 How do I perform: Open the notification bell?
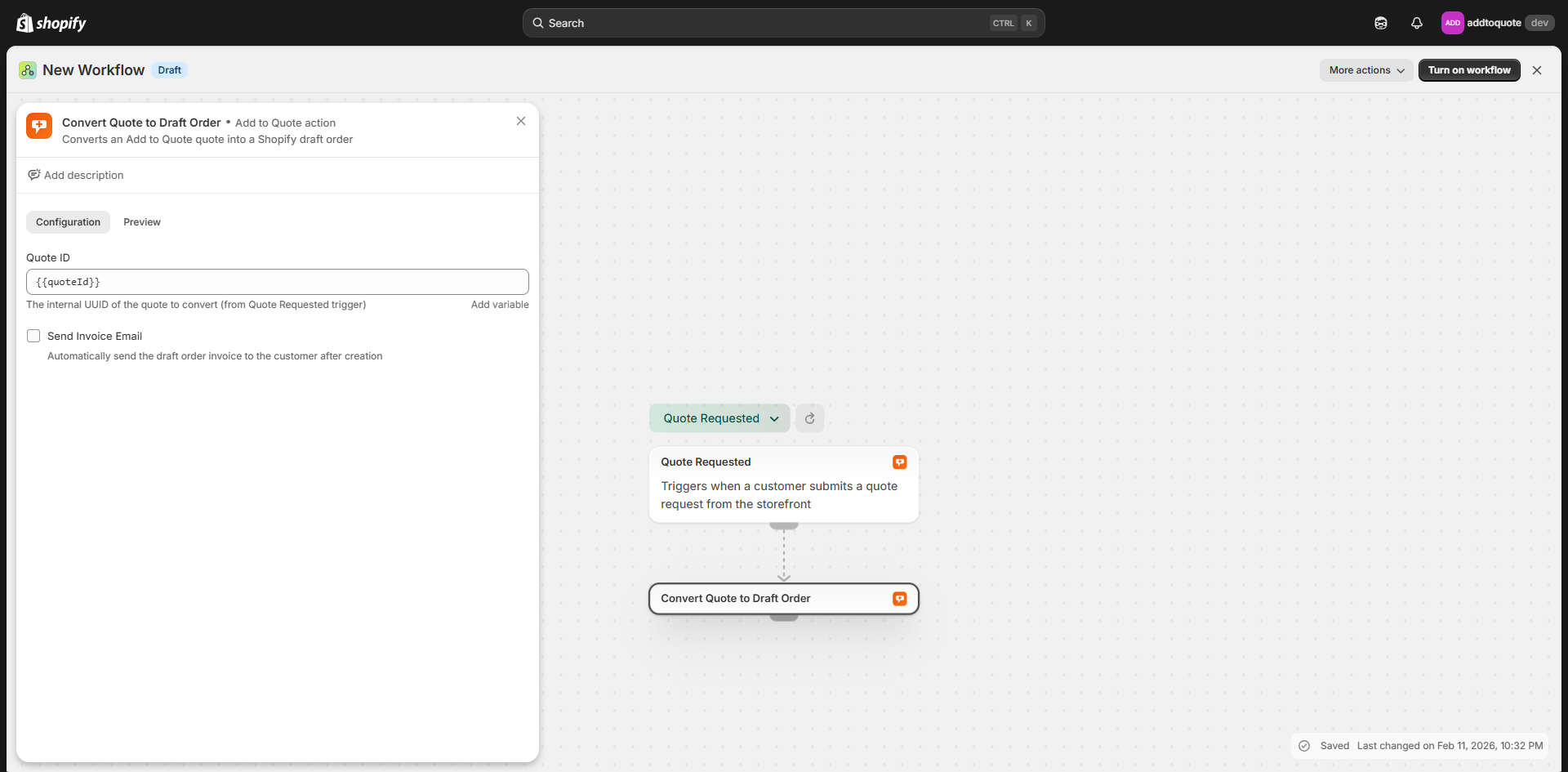[1417, 23]
